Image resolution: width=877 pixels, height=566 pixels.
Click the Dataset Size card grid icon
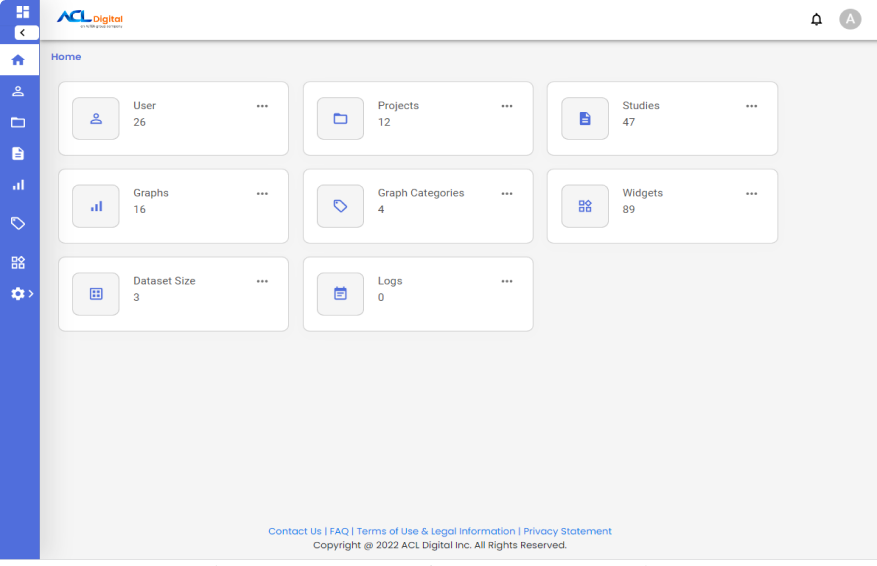point(96,294)
